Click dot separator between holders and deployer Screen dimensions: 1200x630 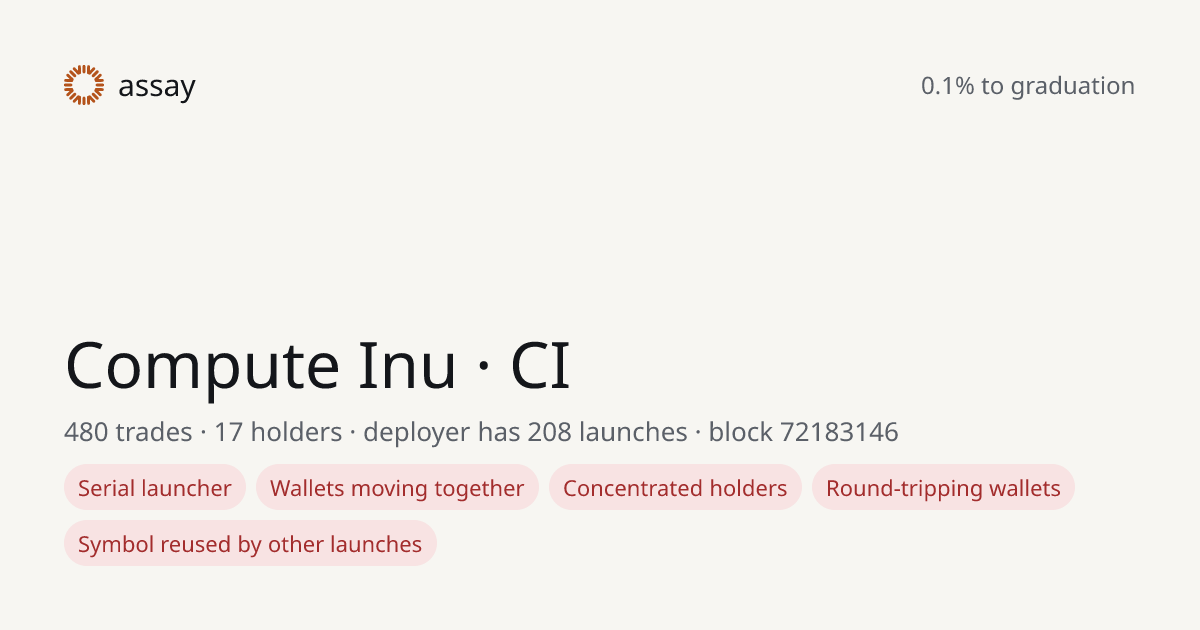coord(352,433)
